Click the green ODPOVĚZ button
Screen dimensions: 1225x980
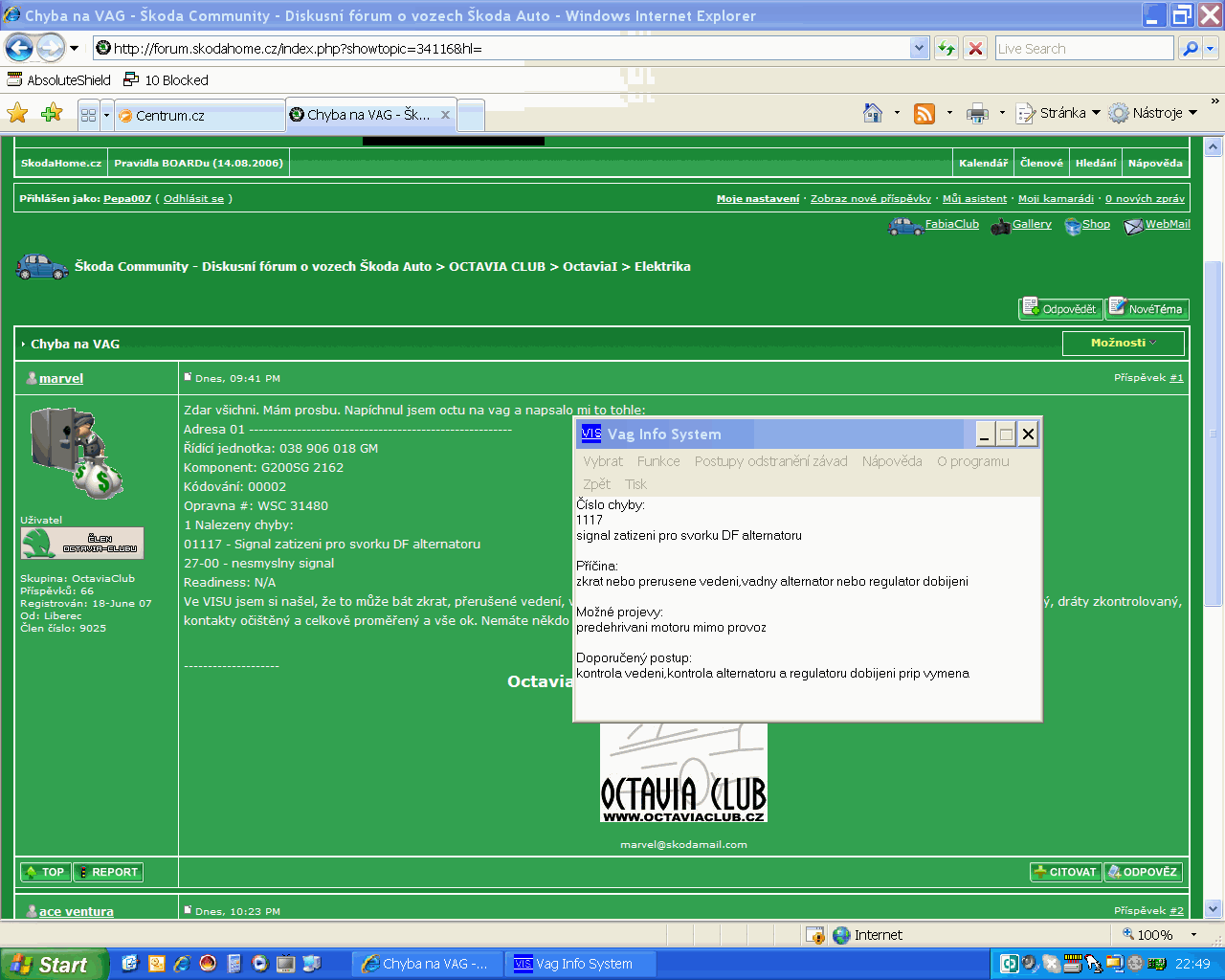(x=1143, y=872)
